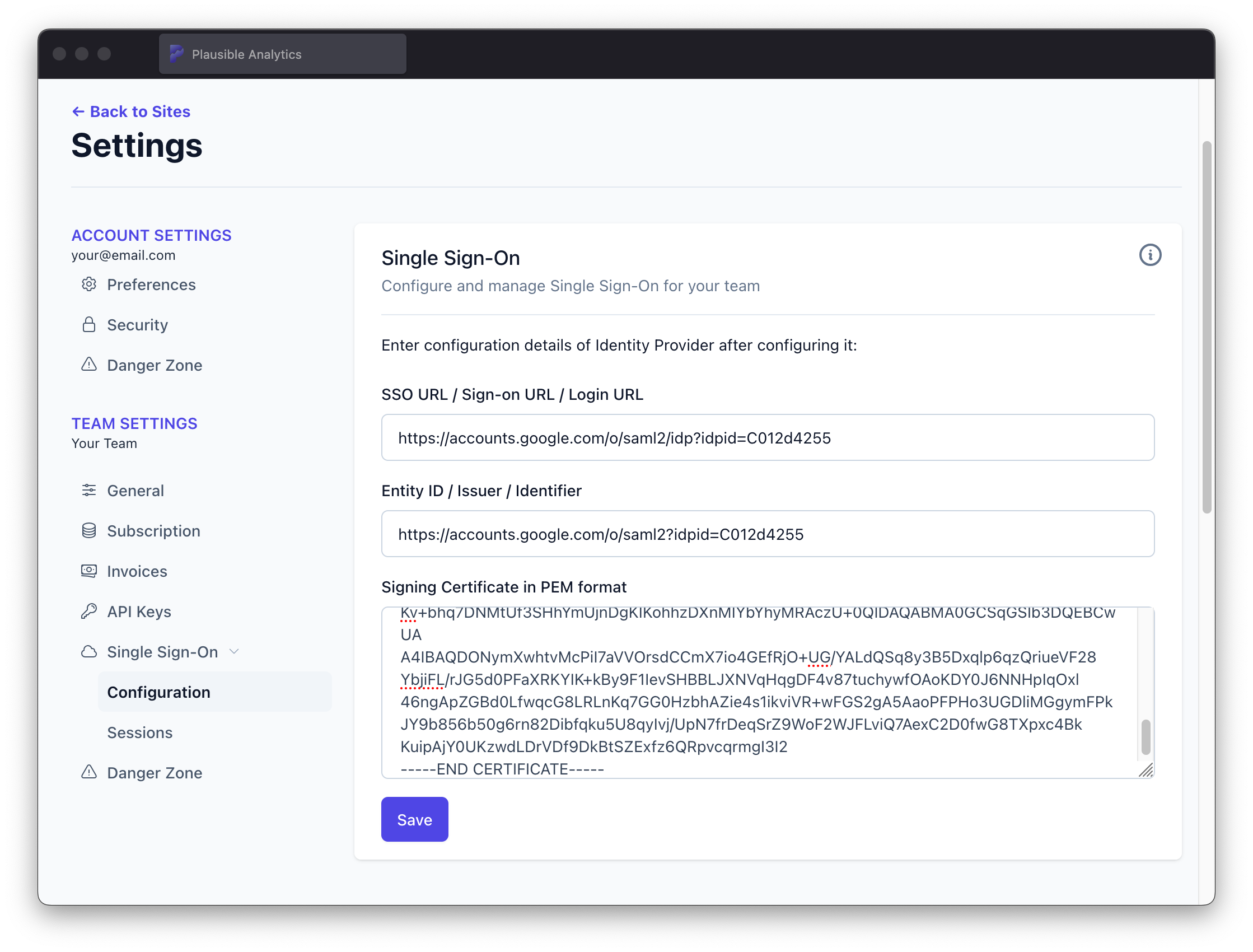Image resolution: width=1253 pixels, height=952 pixels.
Task: Select the Plausible Analytics browser tab
Action: tap(282, 54)
